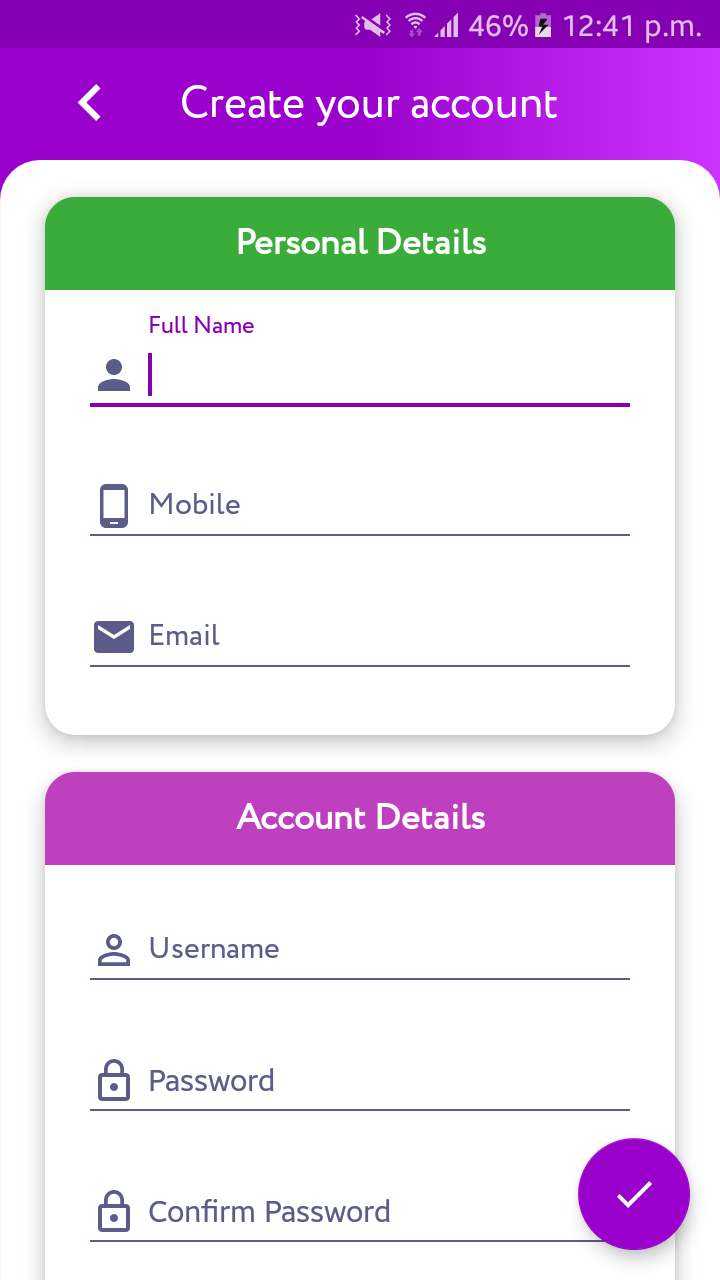
Task: Tap the lock icon beside Confirm Password
Action: click(x=114, y=1212)
